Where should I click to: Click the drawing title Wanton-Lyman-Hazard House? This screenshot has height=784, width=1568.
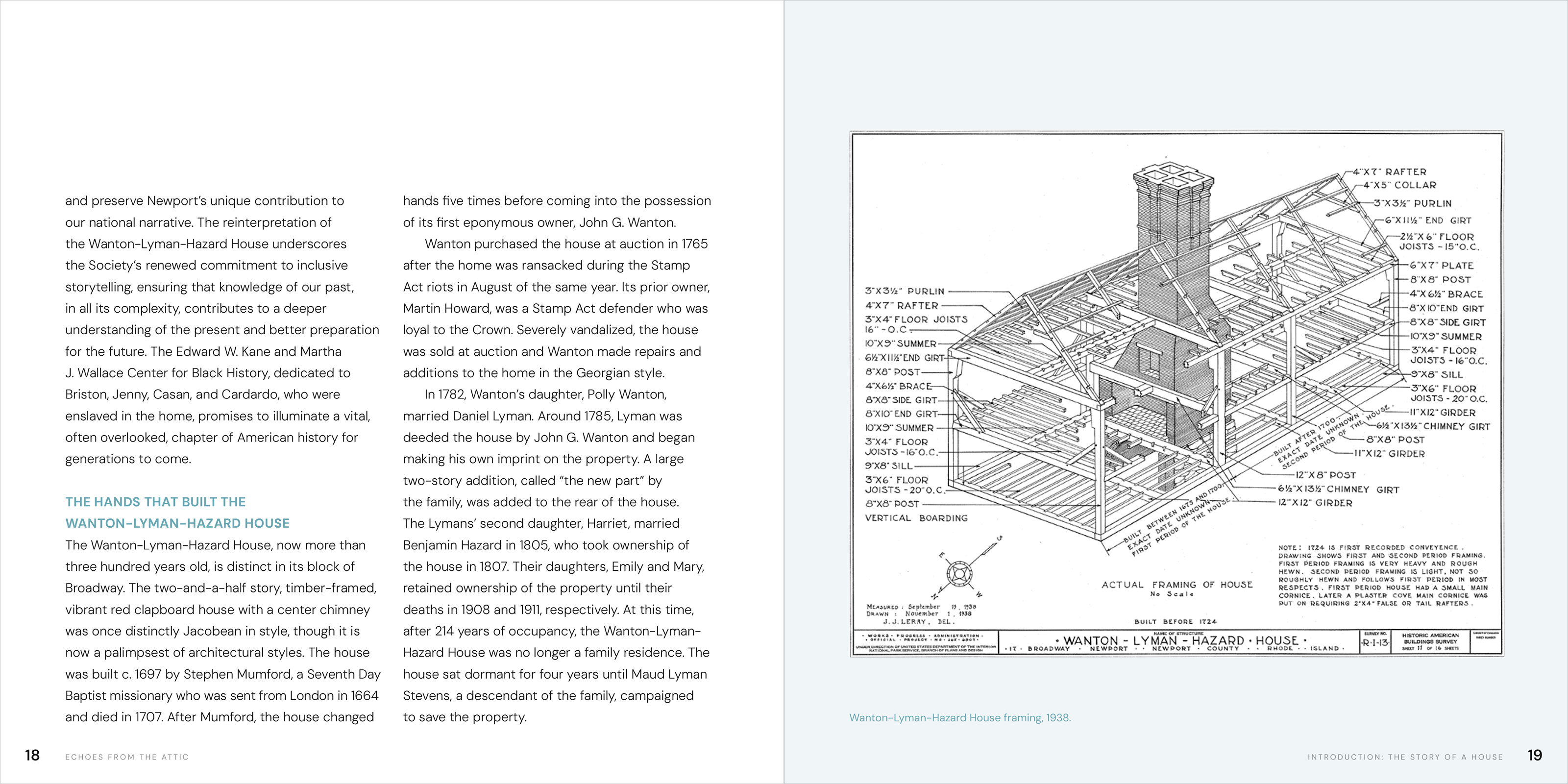pos(1181,641)
